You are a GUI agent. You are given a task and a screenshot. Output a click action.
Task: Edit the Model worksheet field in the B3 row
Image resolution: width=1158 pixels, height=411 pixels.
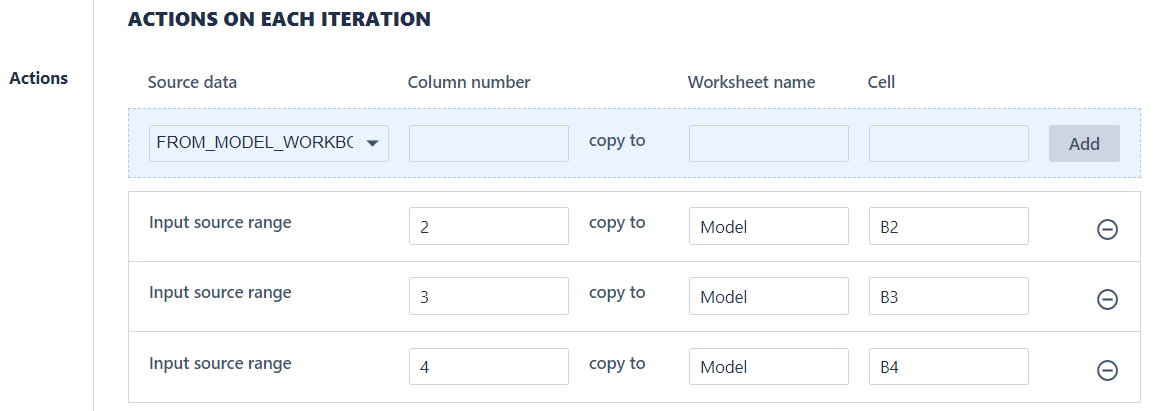(x=768, y=296)
